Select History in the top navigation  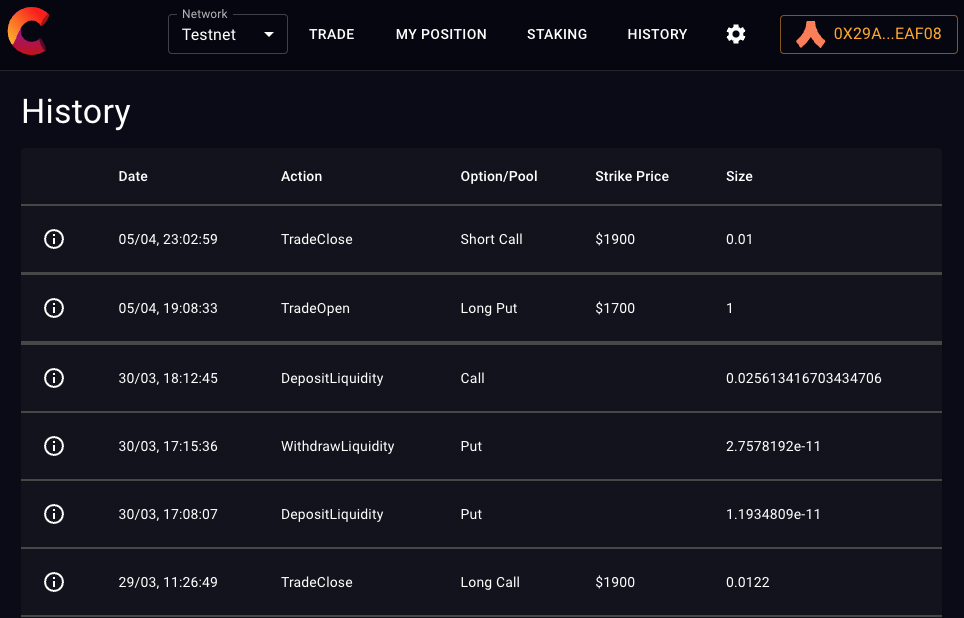tap(657, 34)
